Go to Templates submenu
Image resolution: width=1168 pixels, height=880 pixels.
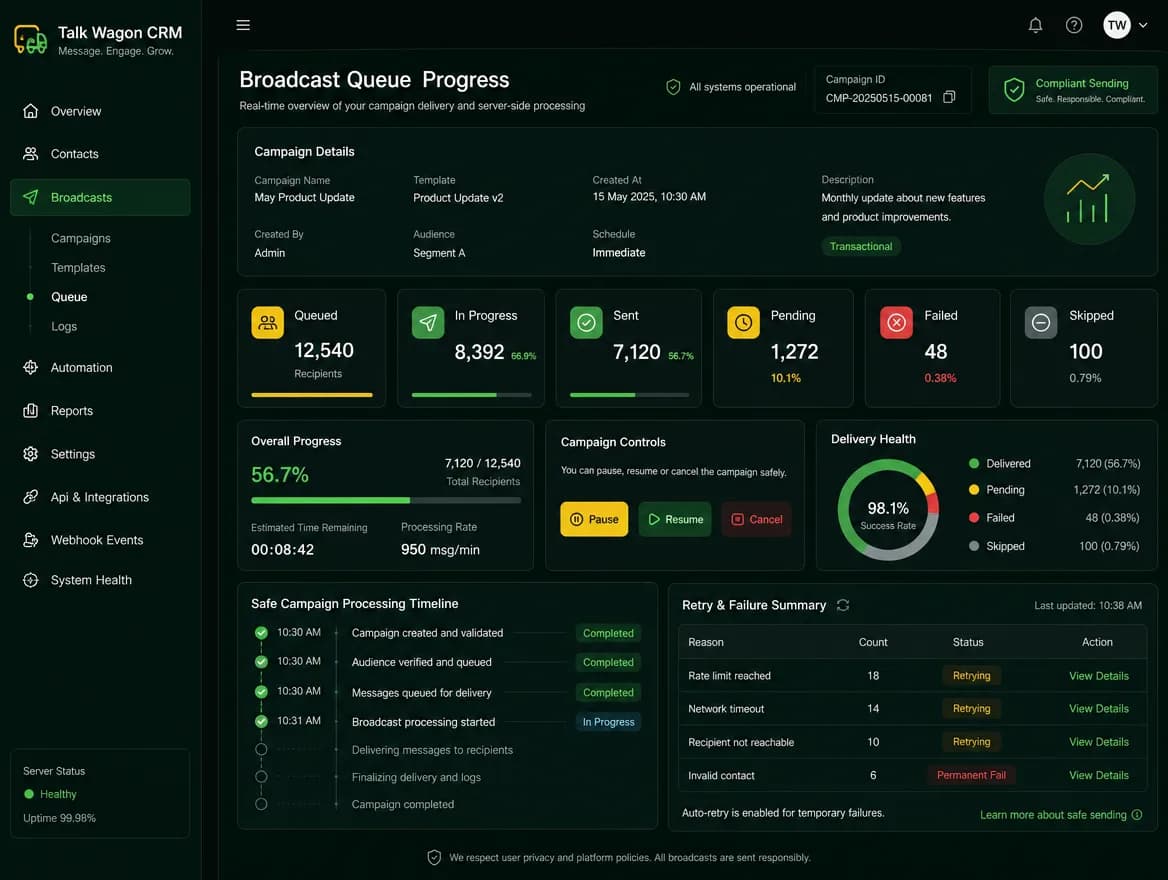point(78,268)
